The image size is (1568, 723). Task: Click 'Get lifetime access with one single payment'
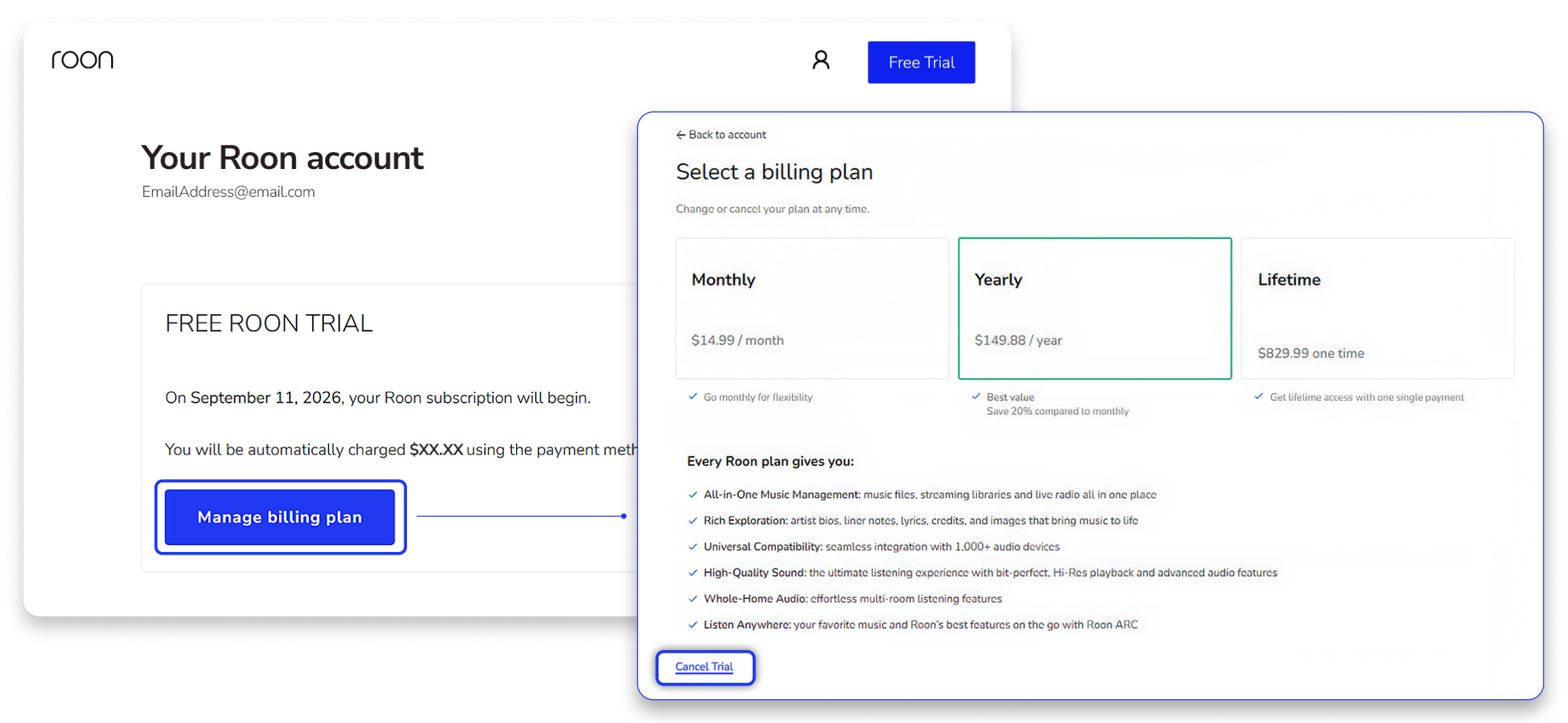point(1366,397)
